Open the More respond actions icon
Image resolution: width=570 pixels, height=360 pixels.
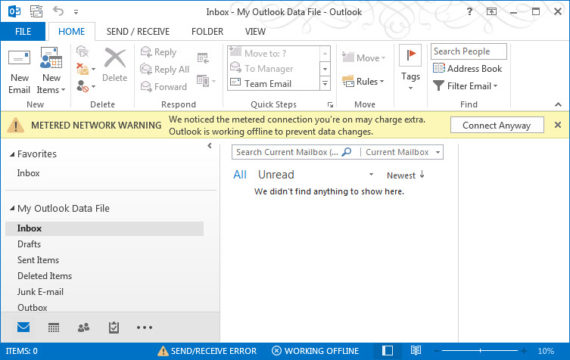coord(206,81)
